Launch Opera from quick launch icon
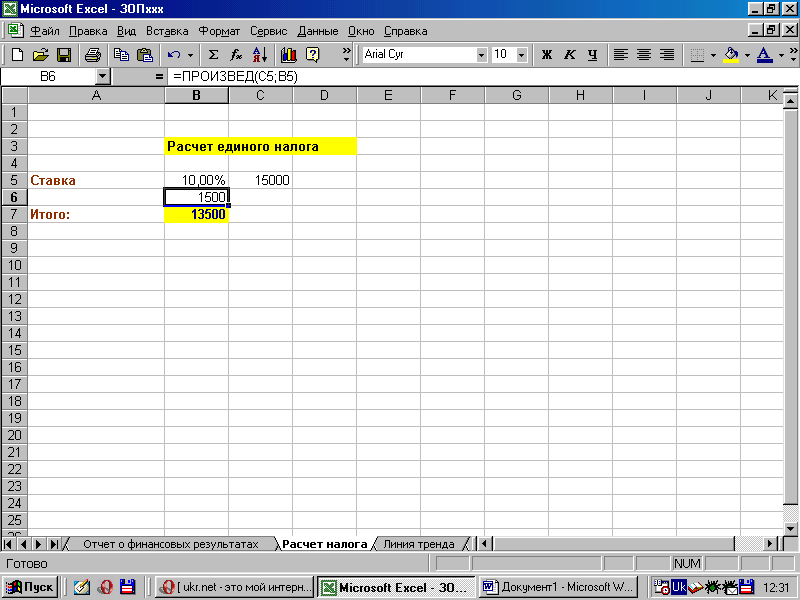Viewport: 800px width, 600px height. pos(105,587)
